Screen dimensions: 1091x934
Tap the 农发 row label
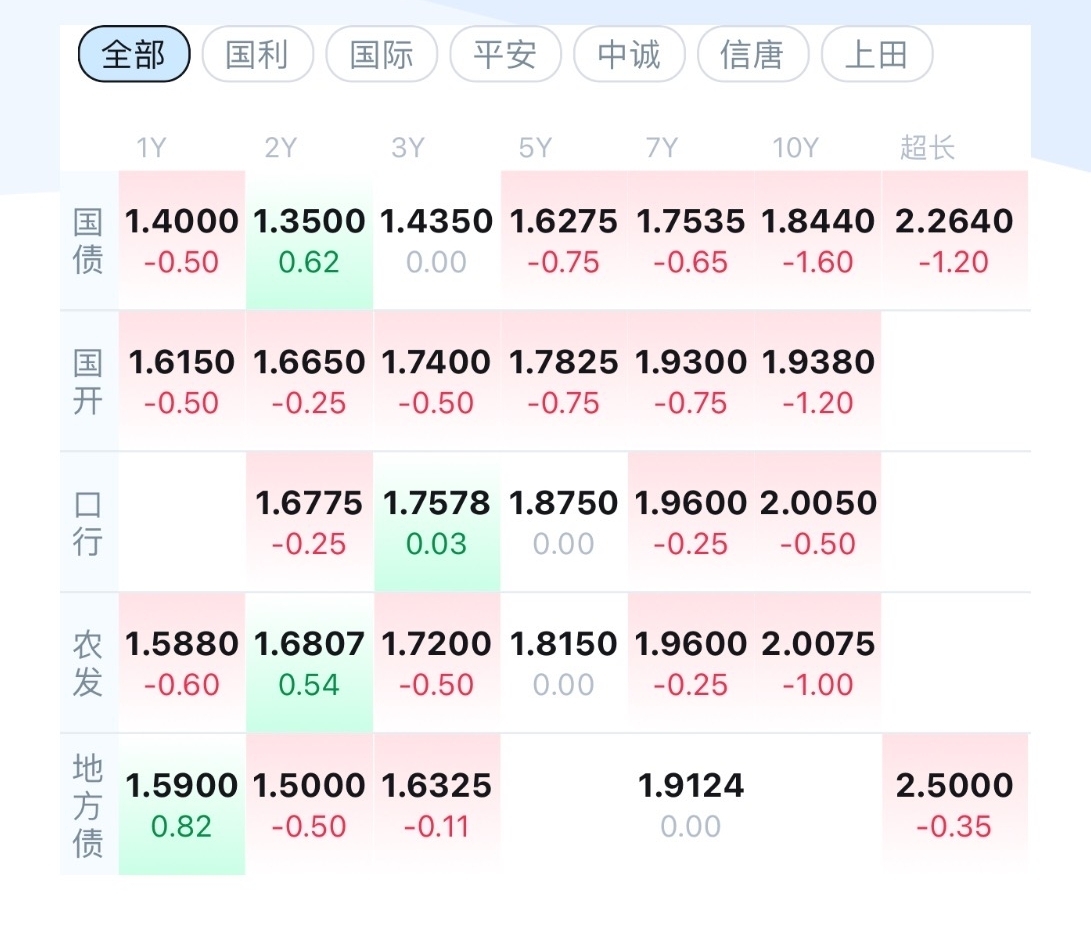pos(88,663)
